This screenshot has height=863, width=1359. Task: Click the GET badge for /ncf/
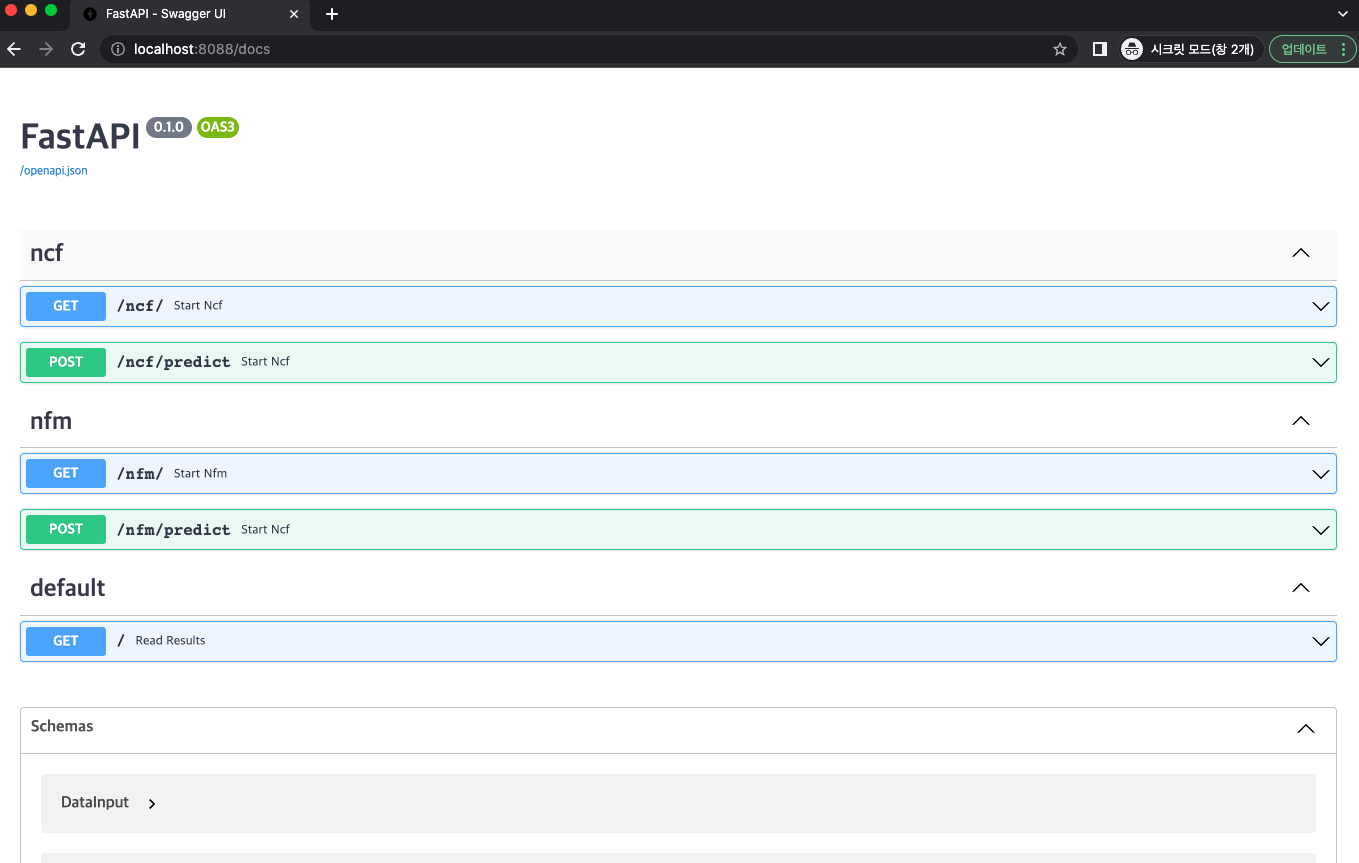(66, 306)
